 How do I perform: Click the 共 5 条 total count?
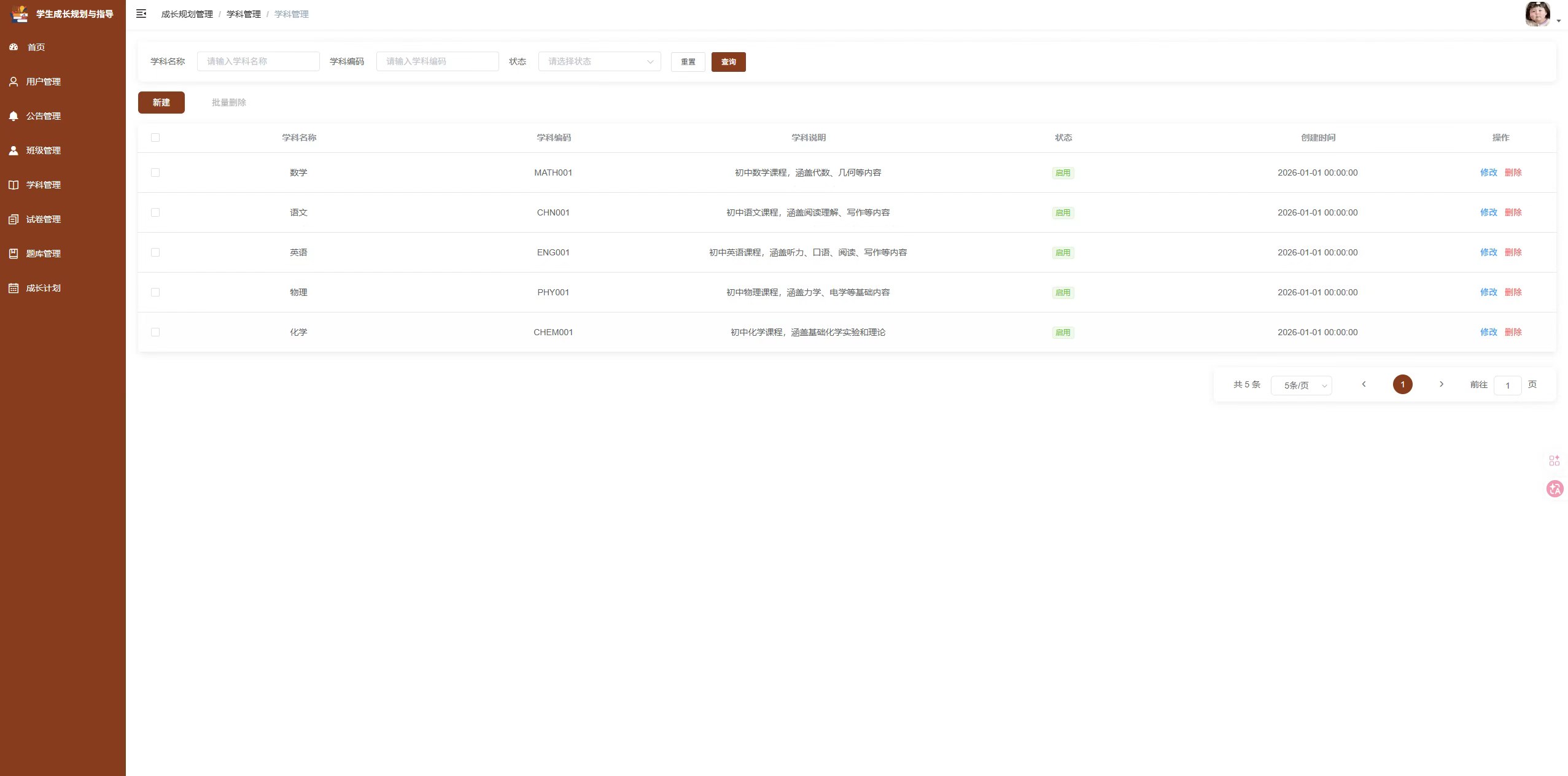click(1246, 384)
